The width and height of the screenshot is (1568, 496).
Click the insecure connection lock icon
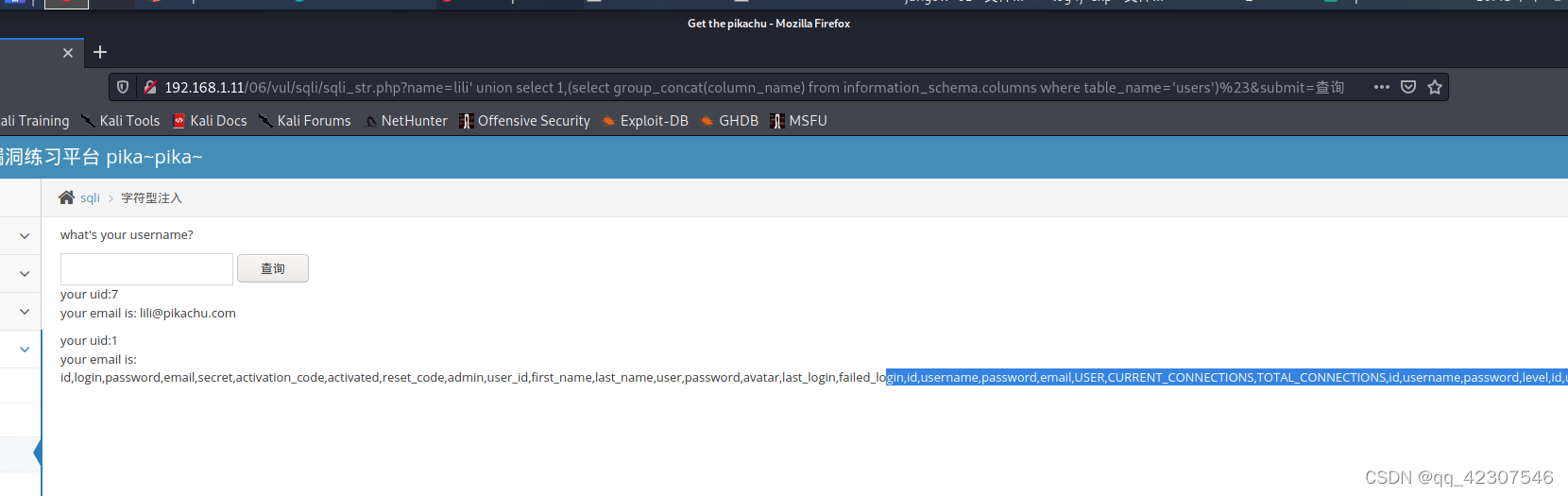coord(149,87)
